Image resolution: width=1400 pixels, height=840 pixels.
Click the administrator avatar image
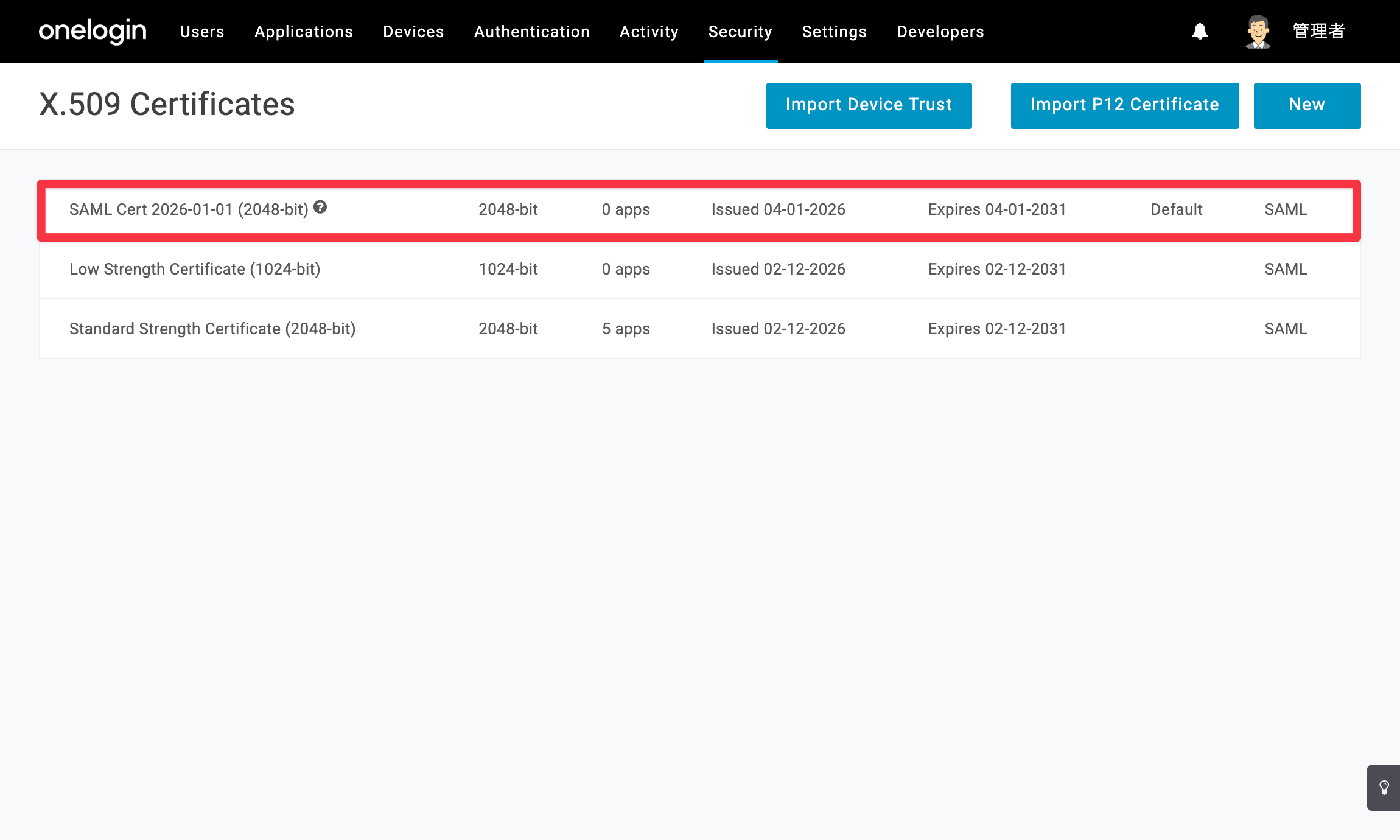pos(1258,32)
